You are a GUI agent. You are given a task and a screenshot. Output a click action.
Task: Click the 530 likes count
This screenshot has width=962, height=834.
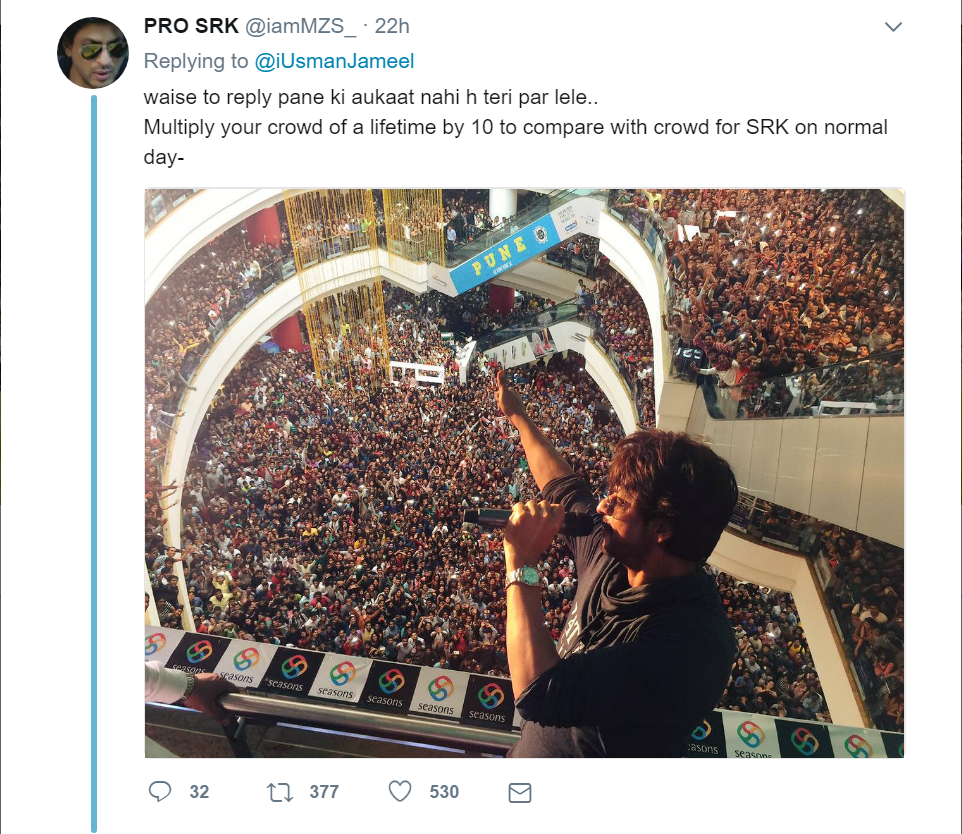tap(444, 792)
